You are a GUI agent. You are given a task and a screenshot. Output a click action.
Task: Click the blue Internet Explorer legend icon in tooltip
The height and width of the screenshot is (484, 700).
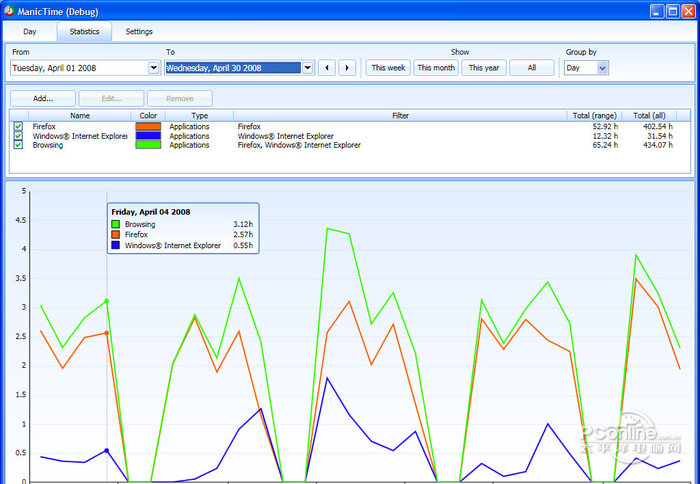[116, 245]
